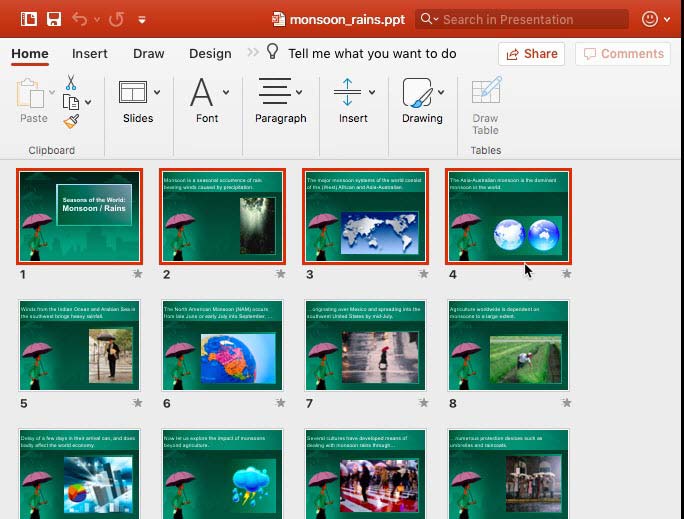
Task: Show more ribbon tabs chevron
Action: tap(253, 52)
